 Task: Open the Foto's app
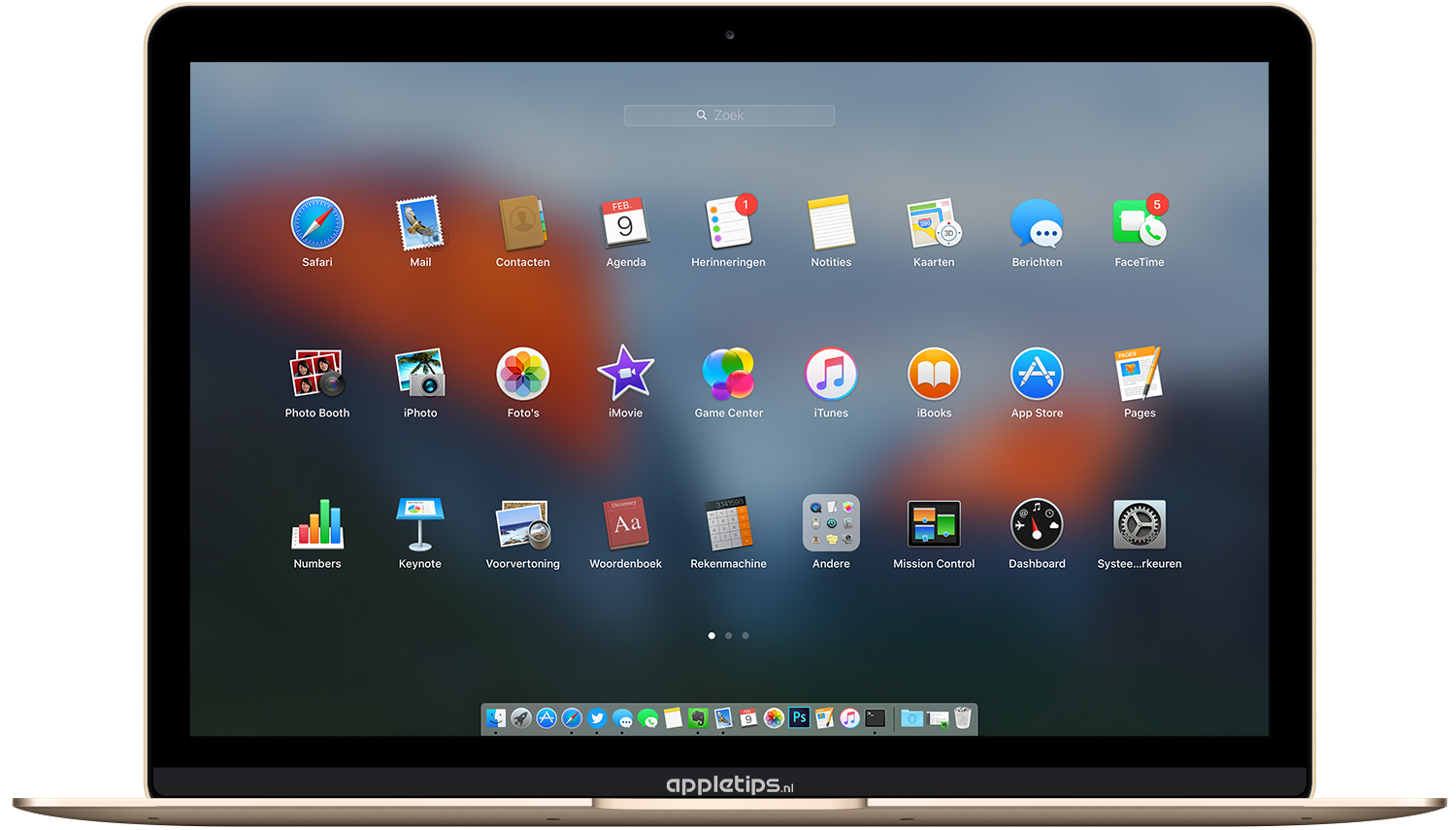(x=522, y=373)
